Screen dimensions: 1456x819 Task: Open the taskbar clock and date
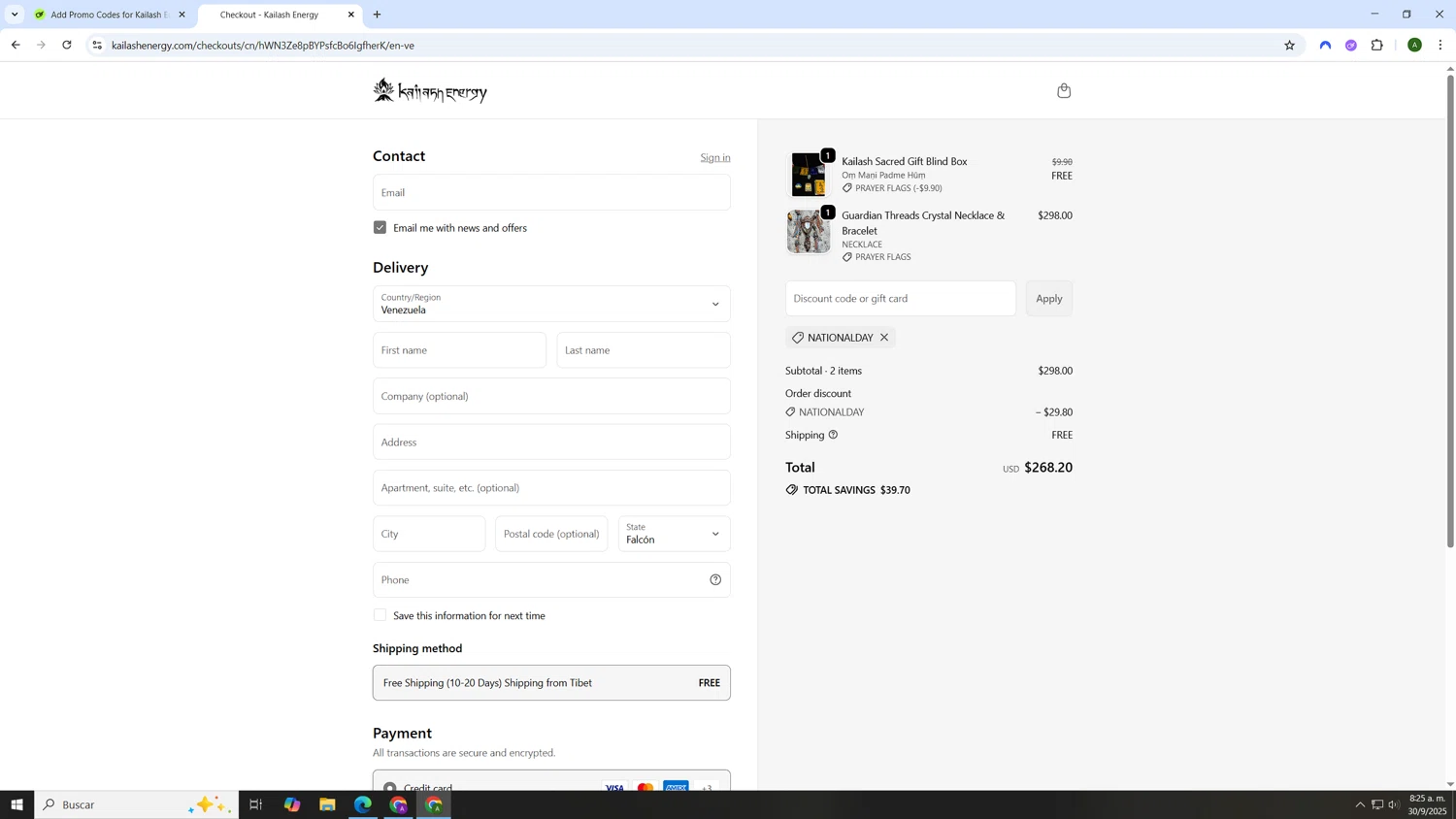1427,804
